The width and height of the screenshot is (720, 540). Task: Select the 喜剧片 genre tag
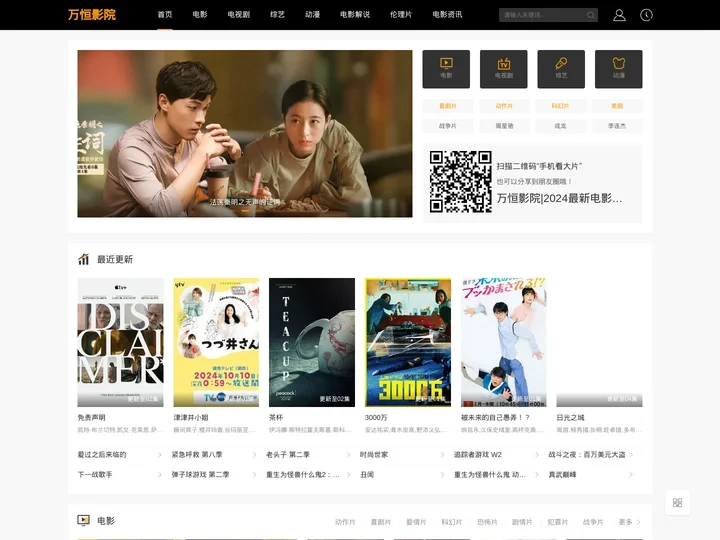tap(448, 106)
